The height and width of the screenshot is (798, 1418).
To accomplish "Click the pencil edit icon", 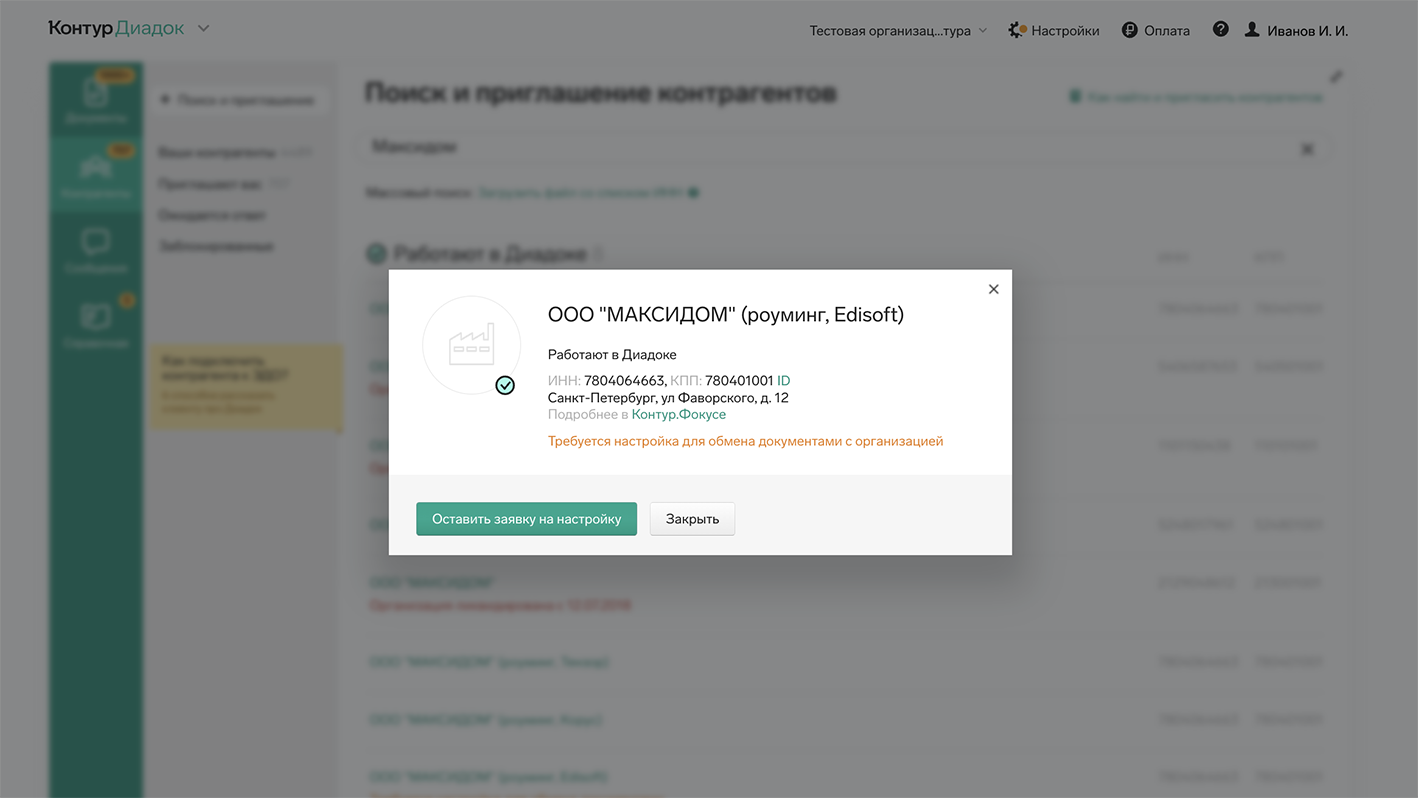I will point(1336,76).
